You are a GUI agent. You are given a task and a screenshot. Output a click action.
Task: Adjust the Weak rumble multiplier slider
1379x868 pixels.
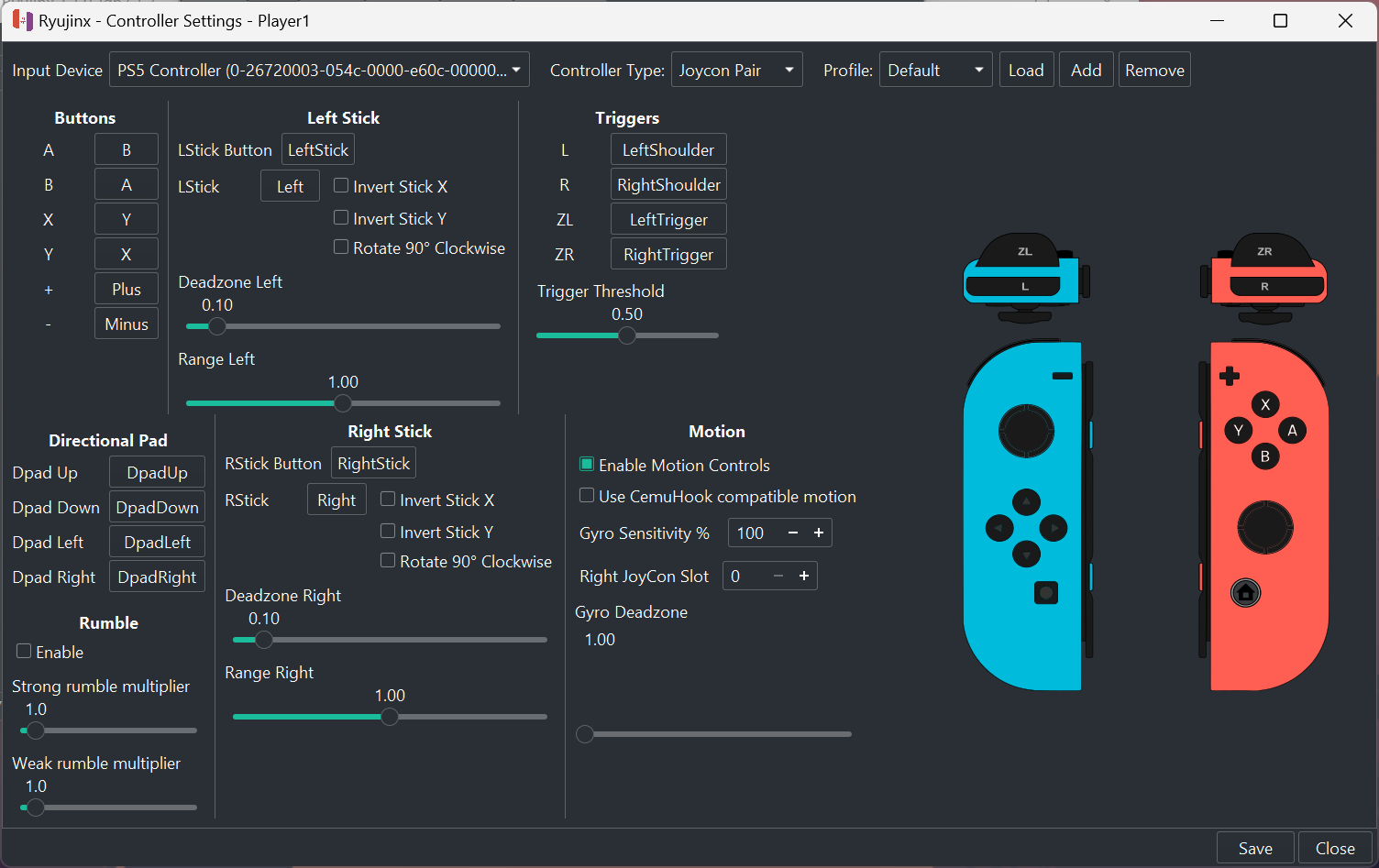[x=108, y=808]
